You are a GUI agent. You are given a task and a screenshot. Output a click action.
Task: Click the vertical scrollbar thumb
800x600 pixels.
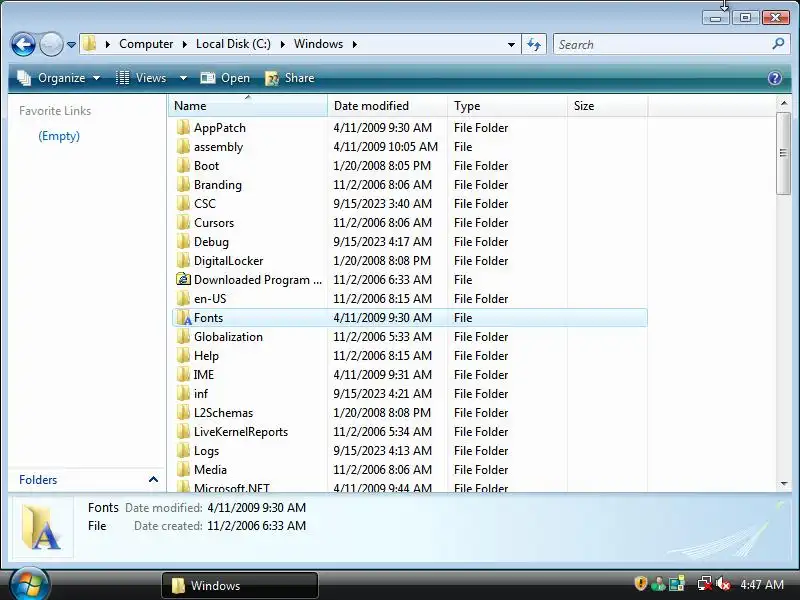(784, 153)
